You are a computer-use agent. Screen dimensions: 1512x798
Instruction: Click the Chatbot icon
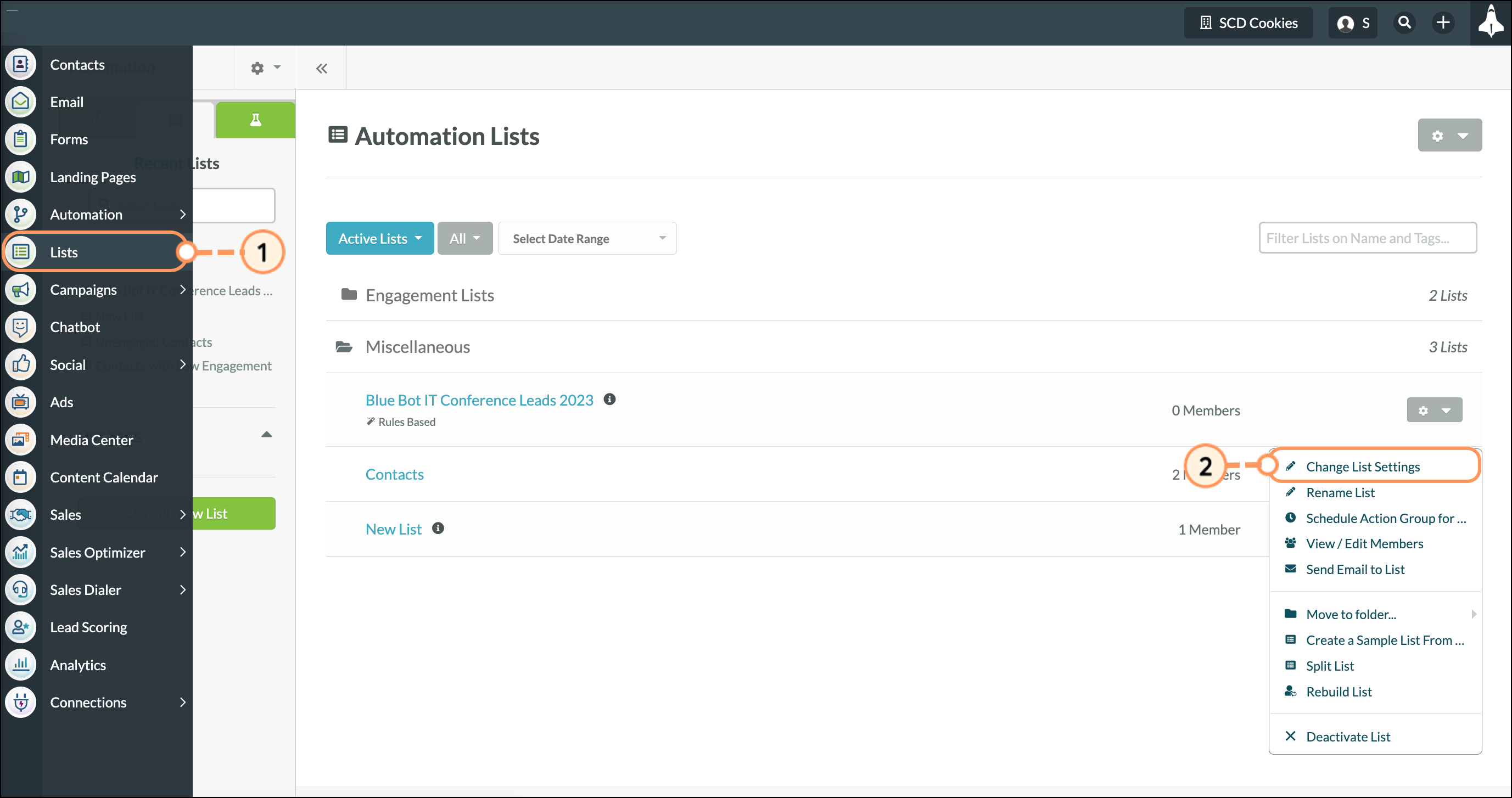tap(20, 327)
